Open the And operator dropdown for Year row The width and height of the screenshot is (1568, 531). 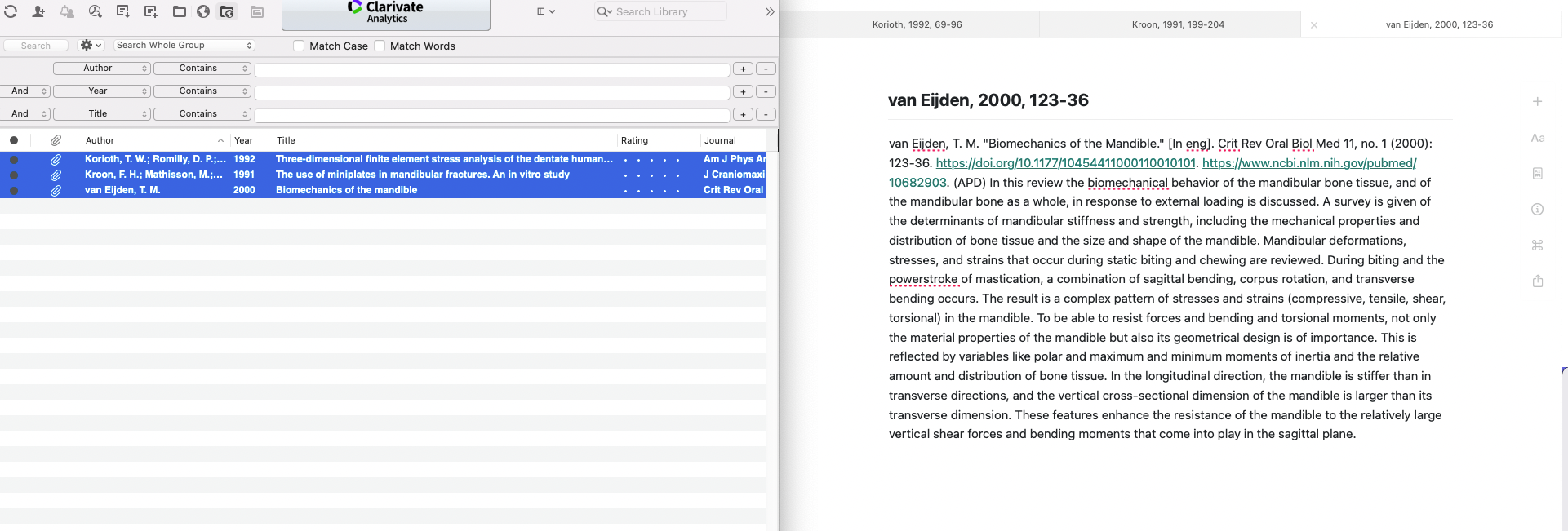click(x=25, y=91)
